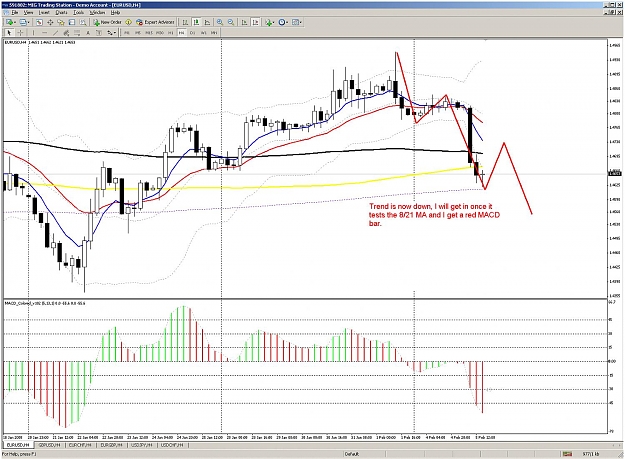625x459 pixels.
Task: Click the New Order button
Action: click(107, 22)
